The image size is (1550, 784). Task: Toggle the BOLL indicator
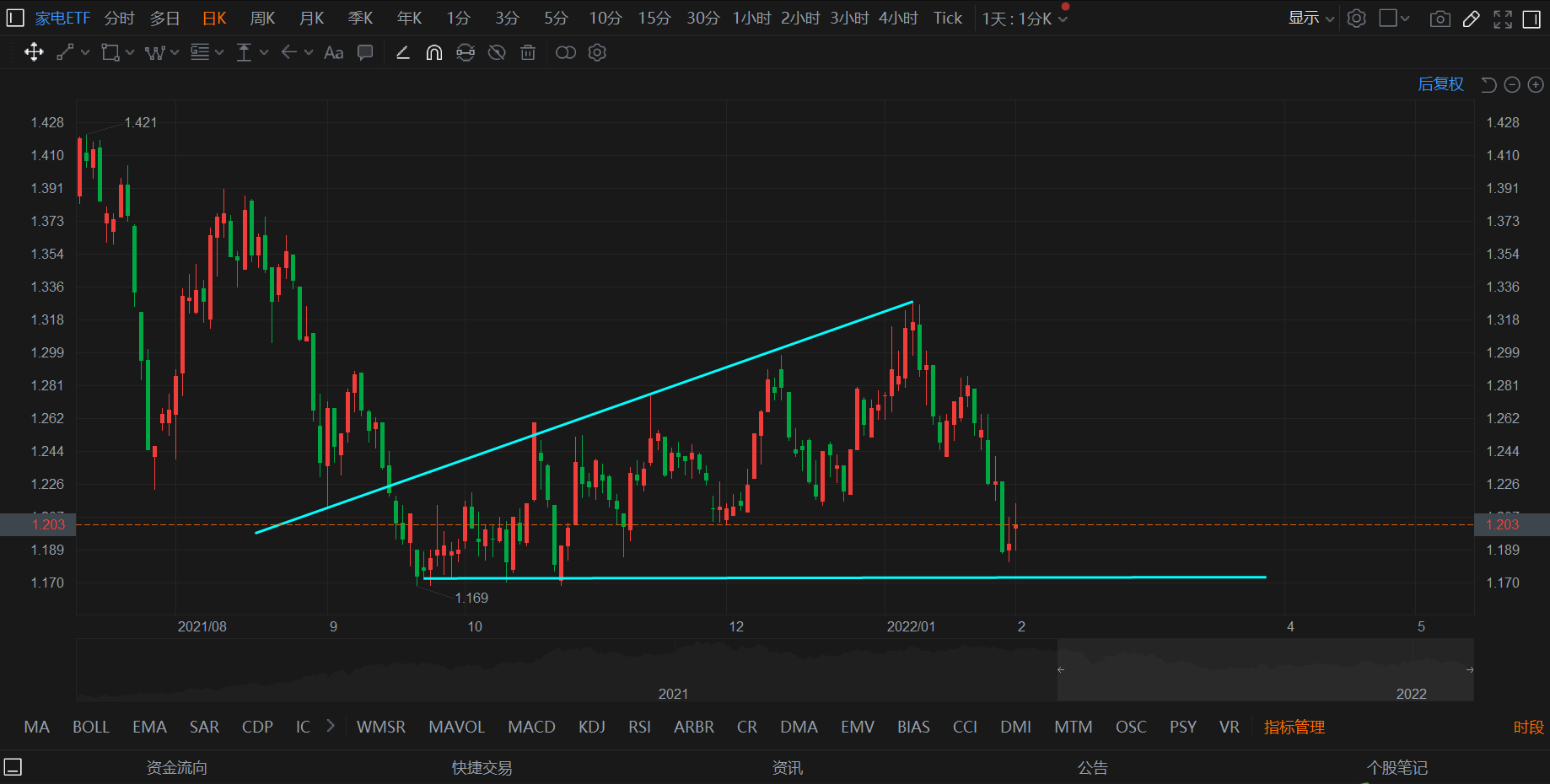91,727
